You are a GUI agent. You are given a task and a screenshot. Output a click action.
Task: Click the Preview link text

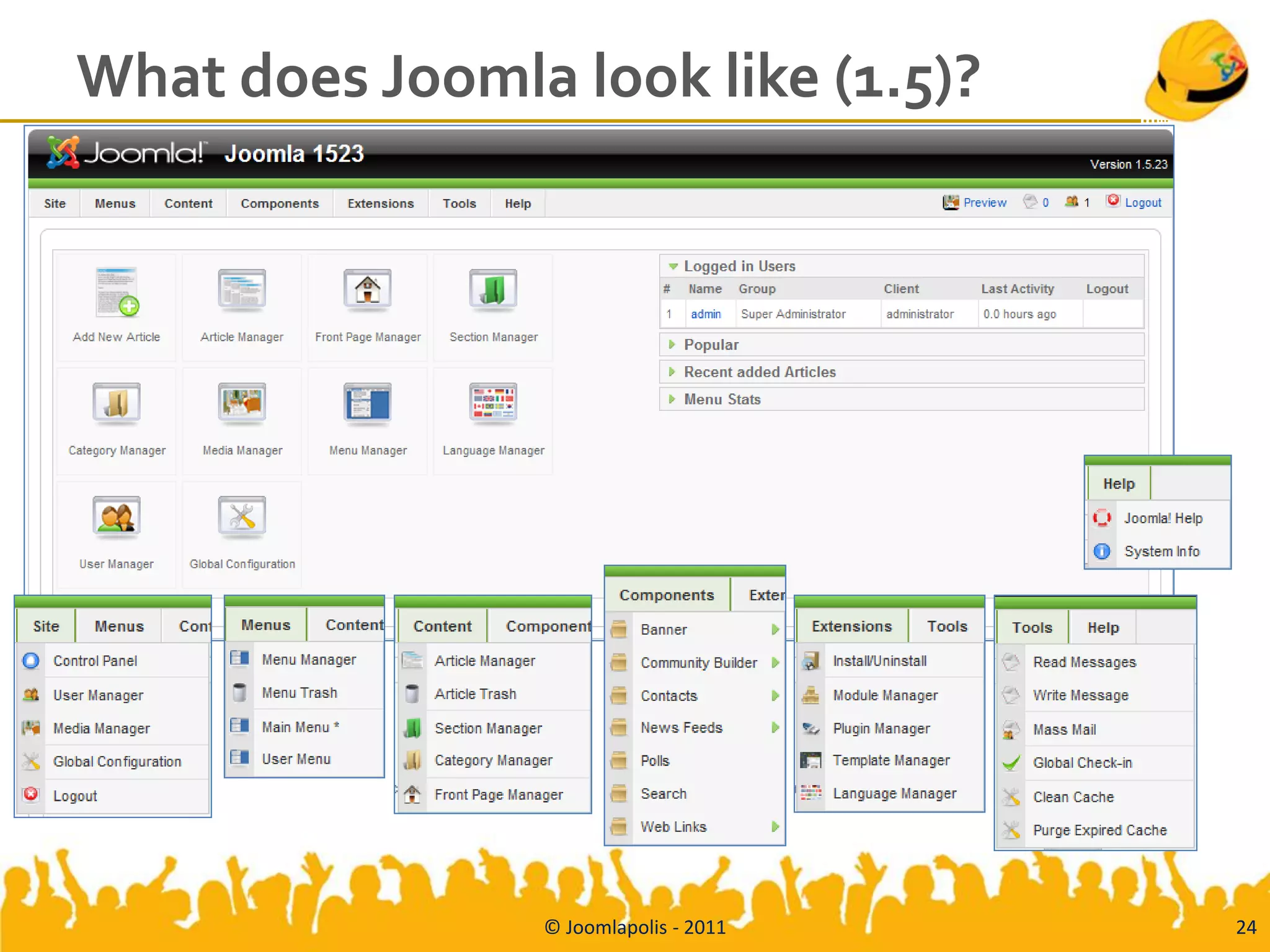pos(985,203)
